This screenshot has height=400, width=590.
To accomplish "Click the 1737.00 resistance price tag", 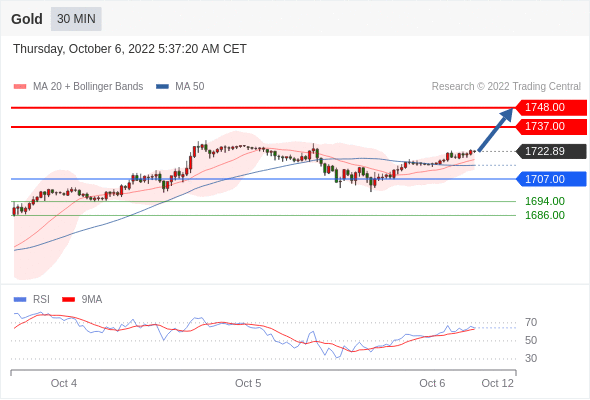I will pyautogui.click(x=551, y=126).
